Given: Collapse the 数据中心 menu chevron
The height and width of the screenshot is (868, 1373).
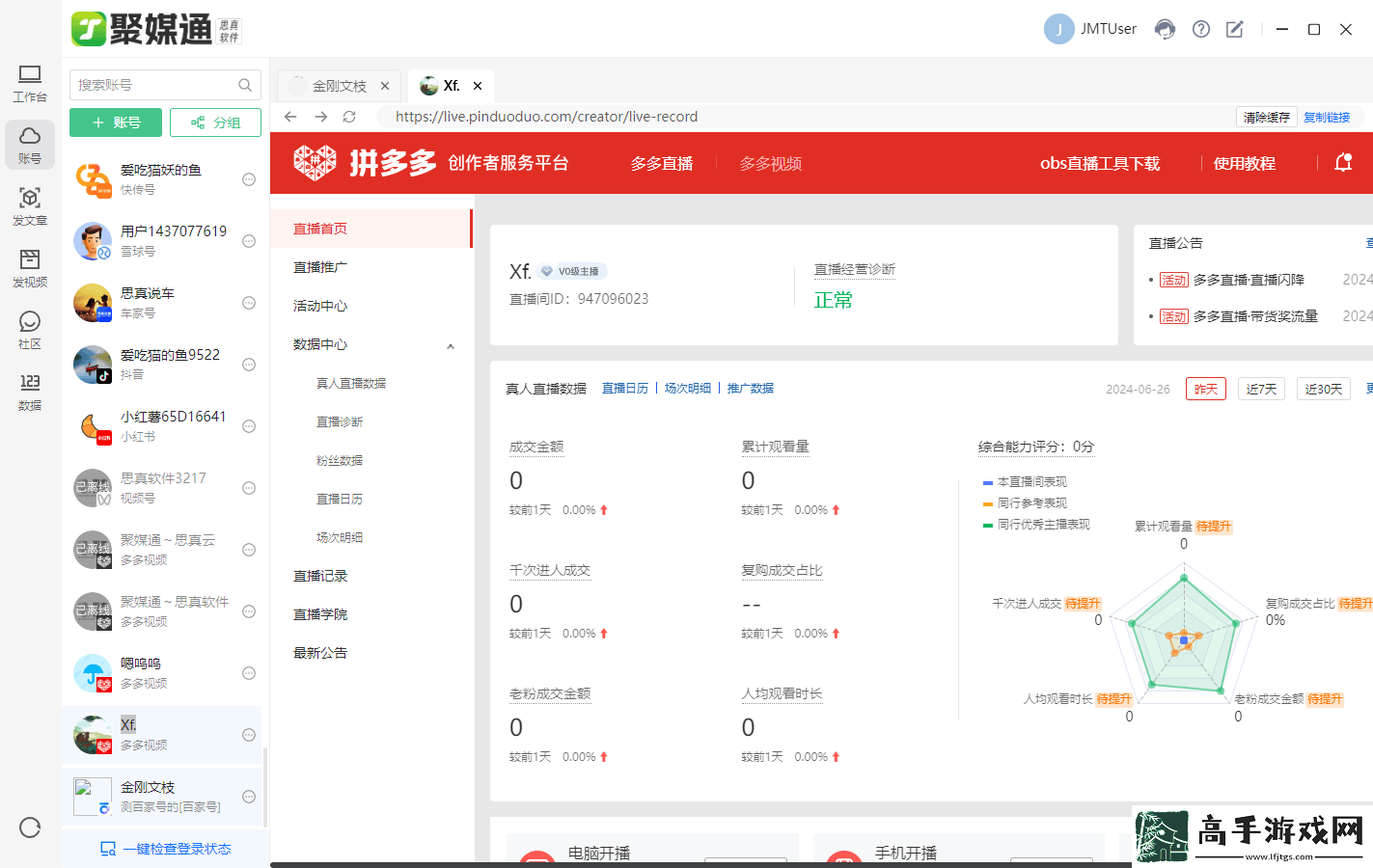Looking at the screenshot, I should click(451, 346).
